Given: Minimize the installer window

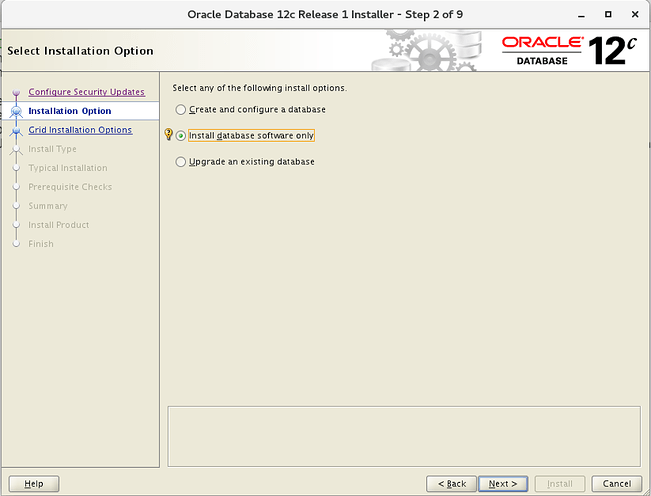Looking at the screenshot, I should [581, 15].
